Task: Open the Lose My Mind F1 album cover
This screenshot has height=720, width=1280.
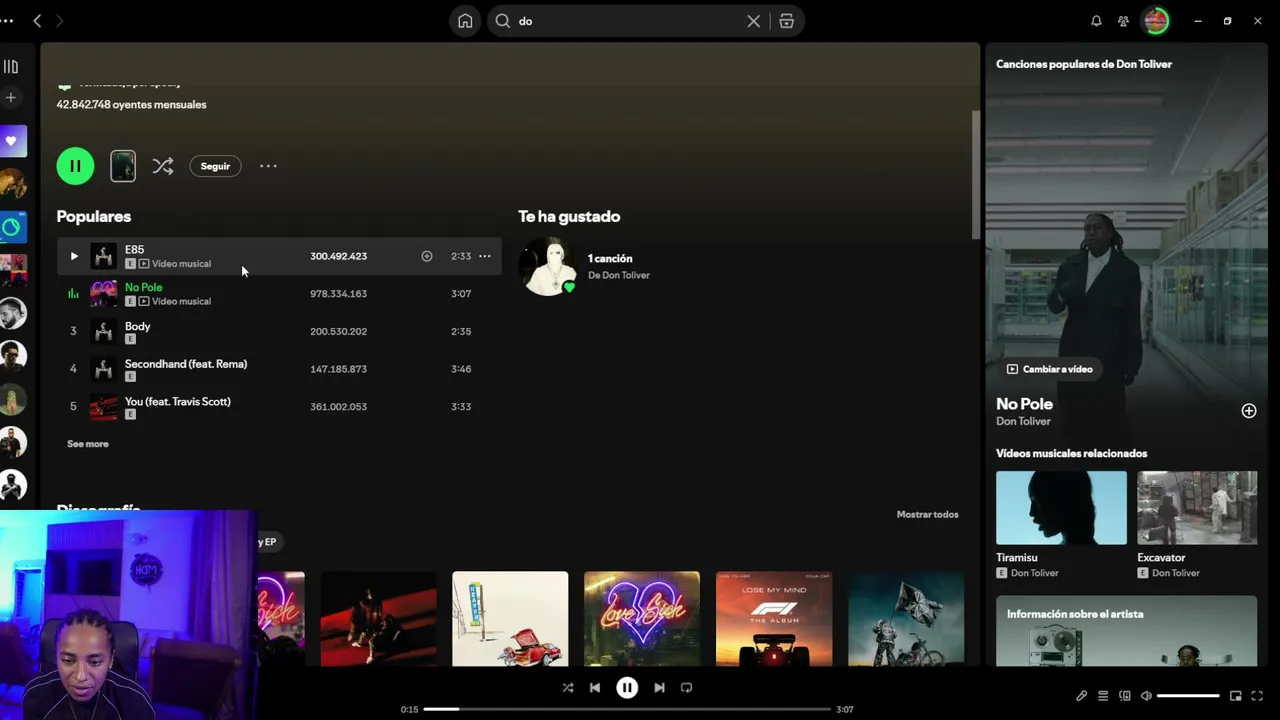Action: [774, 618]
